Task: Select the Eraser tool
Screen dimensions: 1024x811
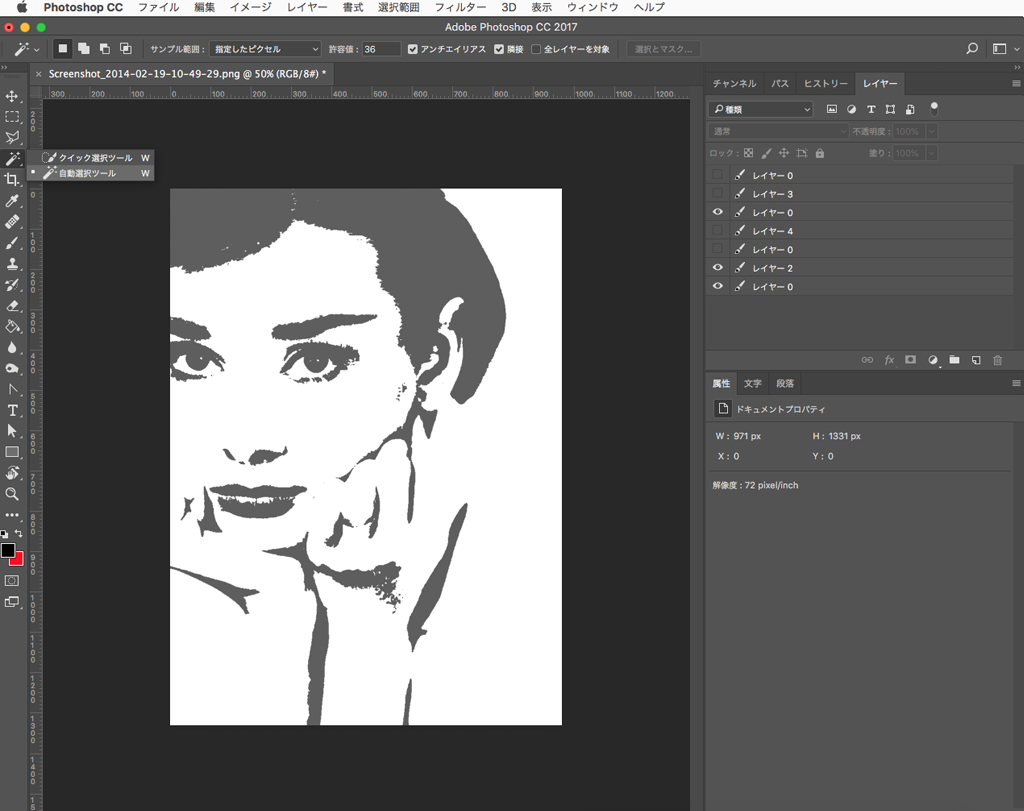Action: [x=12, y=306]
